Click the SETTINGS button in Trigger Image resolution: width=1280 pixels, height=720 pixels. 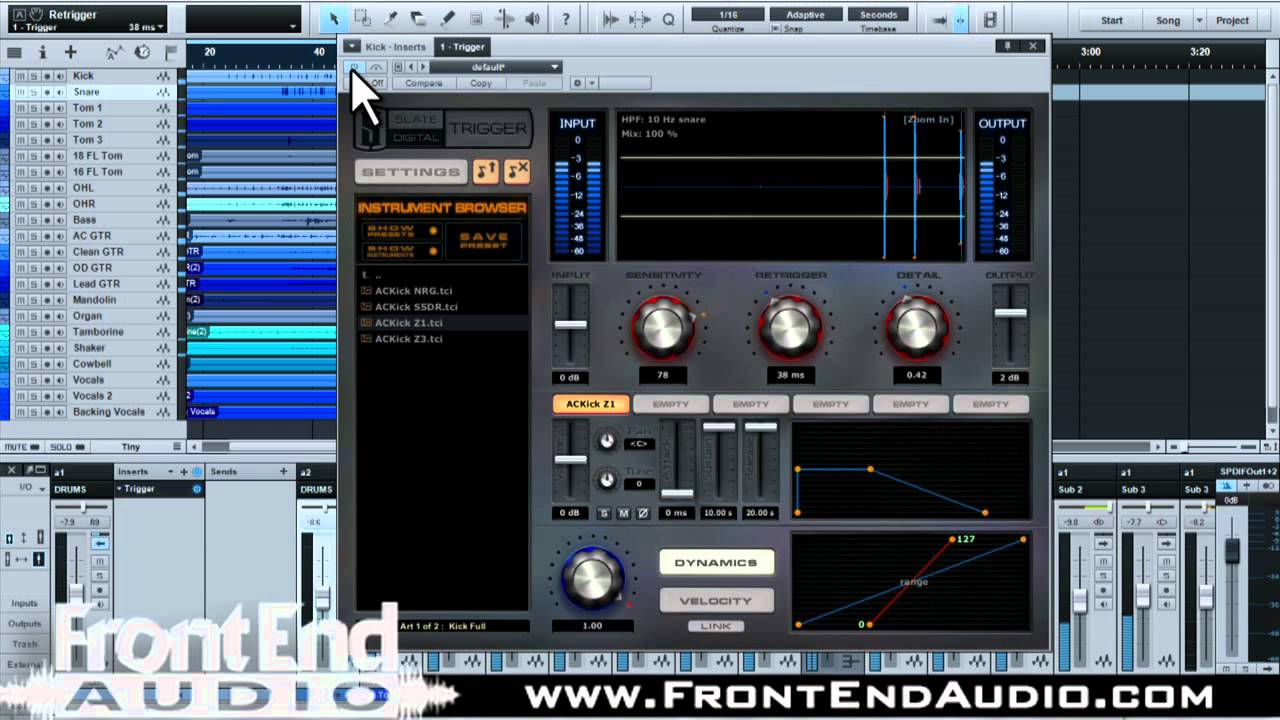click(410, 172)
